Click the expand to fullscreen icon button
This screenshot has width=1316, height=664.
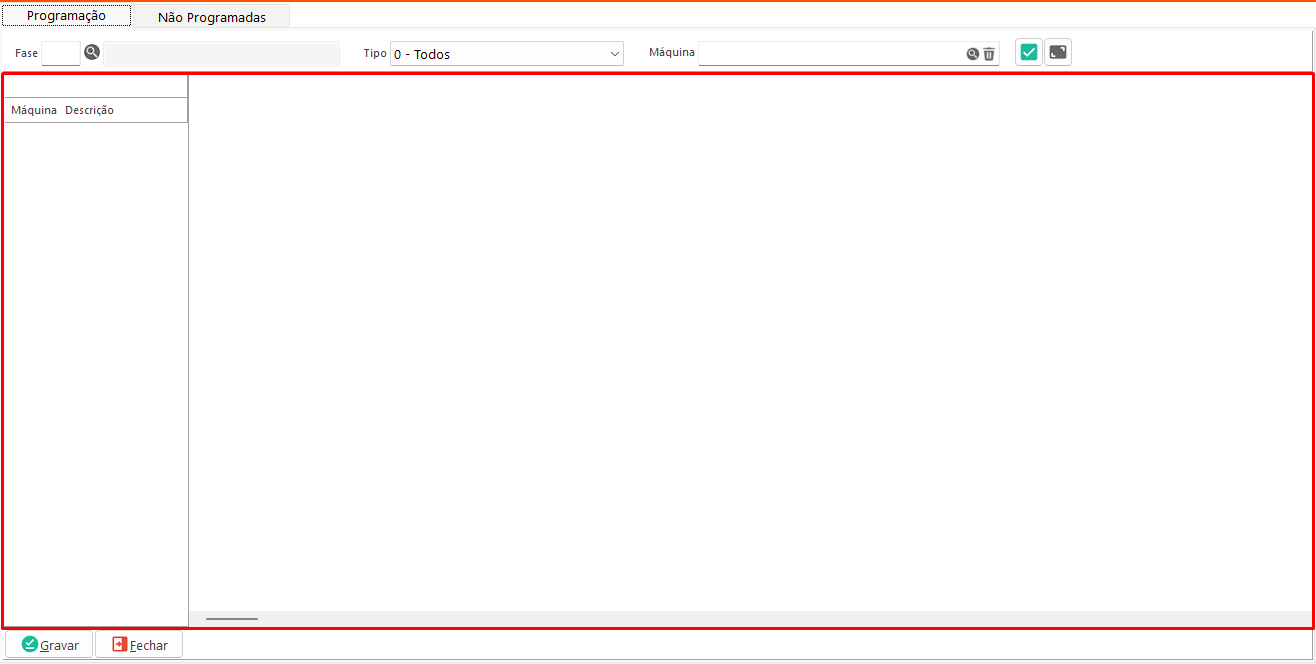click(1058, 53)
